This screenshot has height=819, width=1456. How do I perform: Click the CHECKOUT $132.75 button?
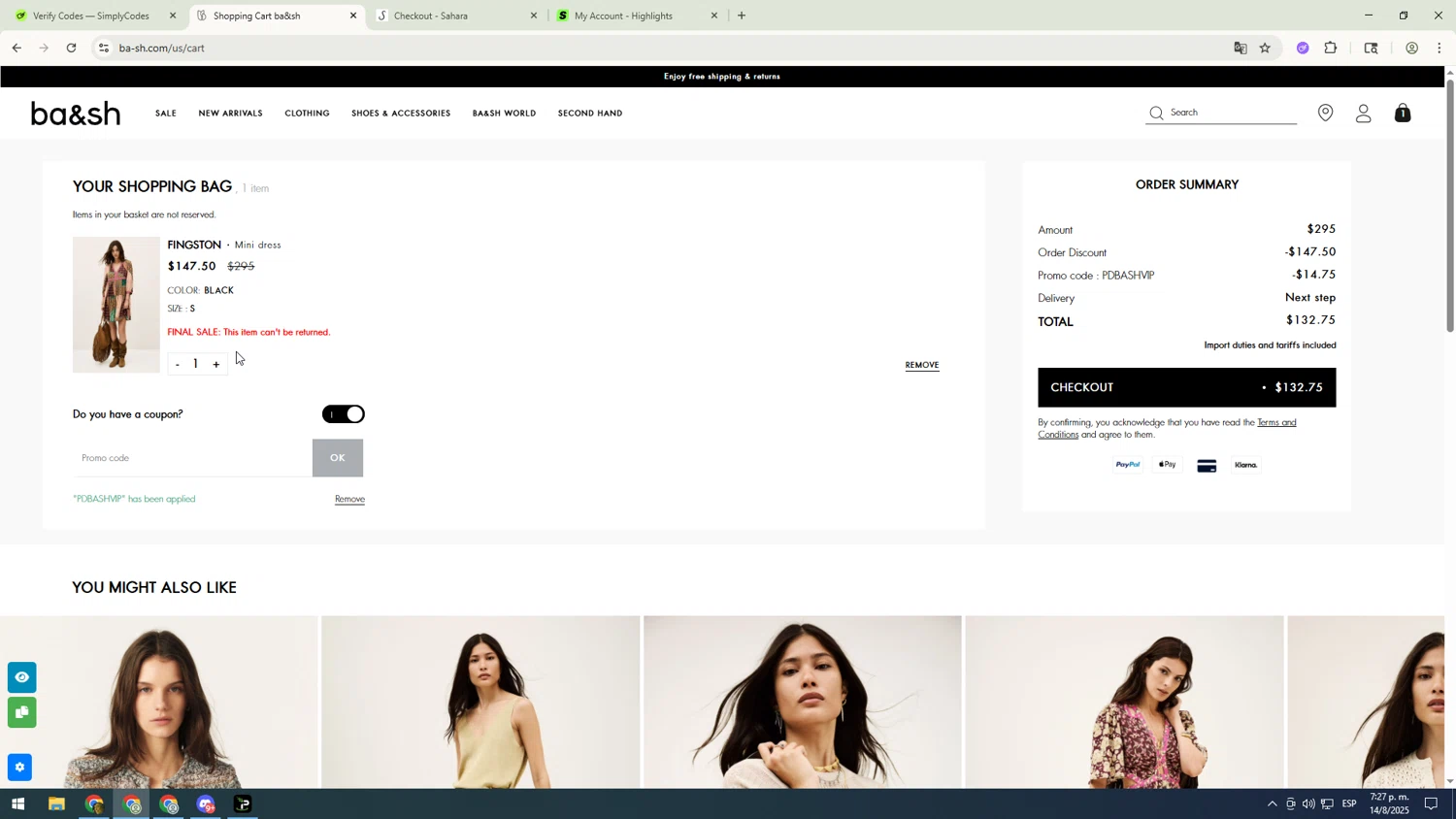coord(1186,387)
